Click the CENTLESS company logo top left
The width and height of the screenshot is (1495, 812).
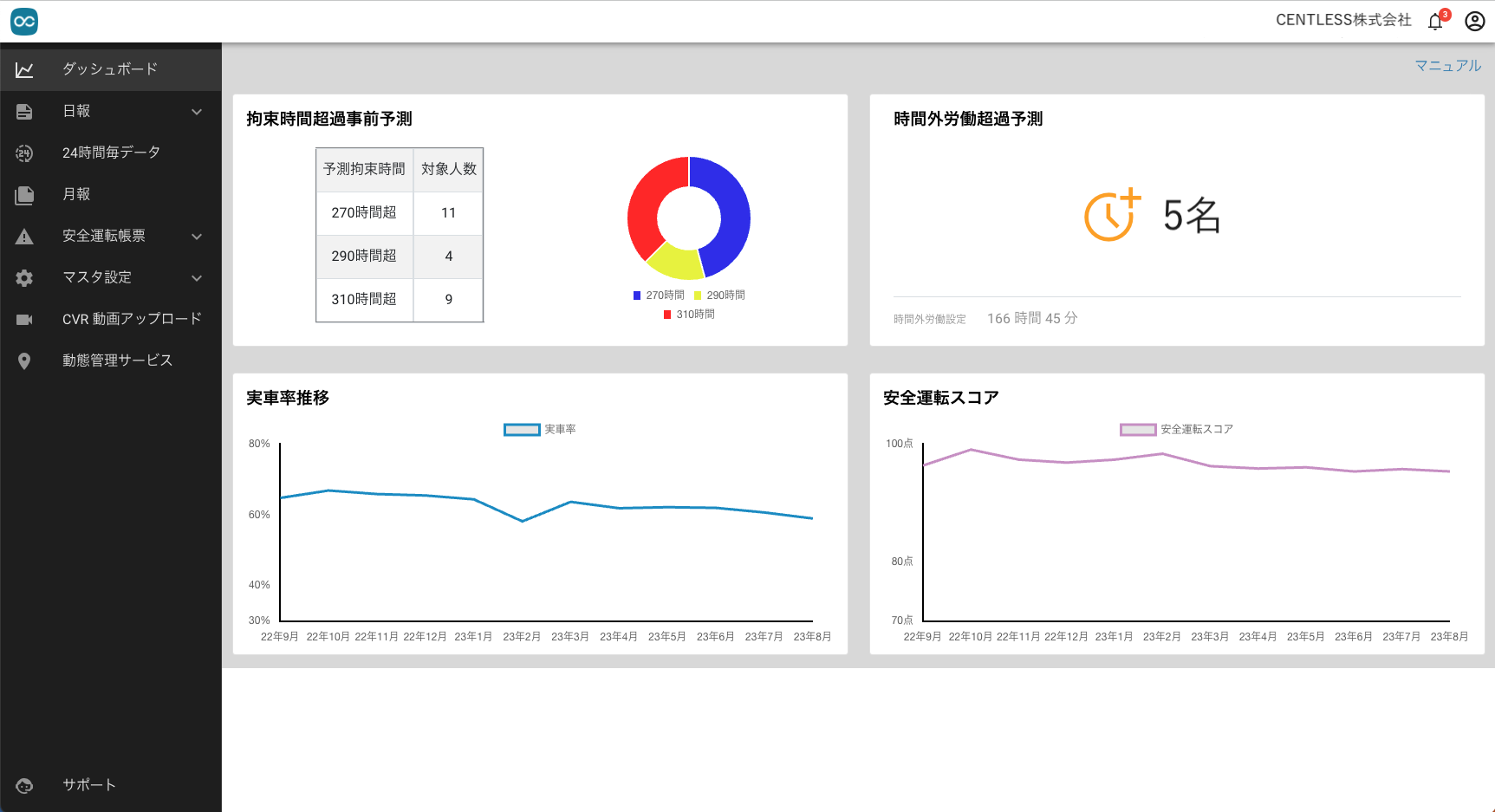(x=24, y=21)
